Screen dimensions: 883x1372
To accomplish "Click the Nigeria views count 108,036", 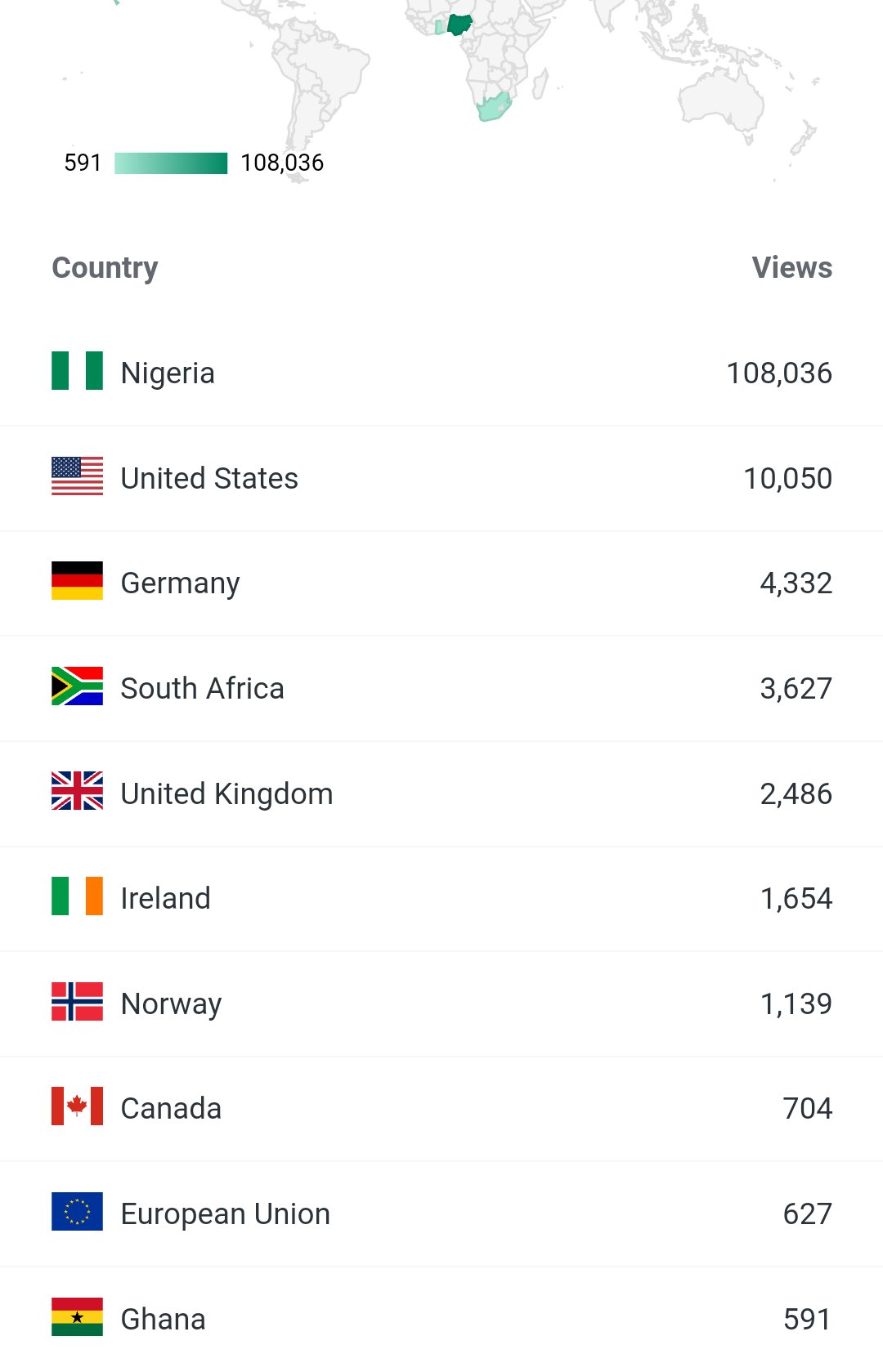I will 778,373.
